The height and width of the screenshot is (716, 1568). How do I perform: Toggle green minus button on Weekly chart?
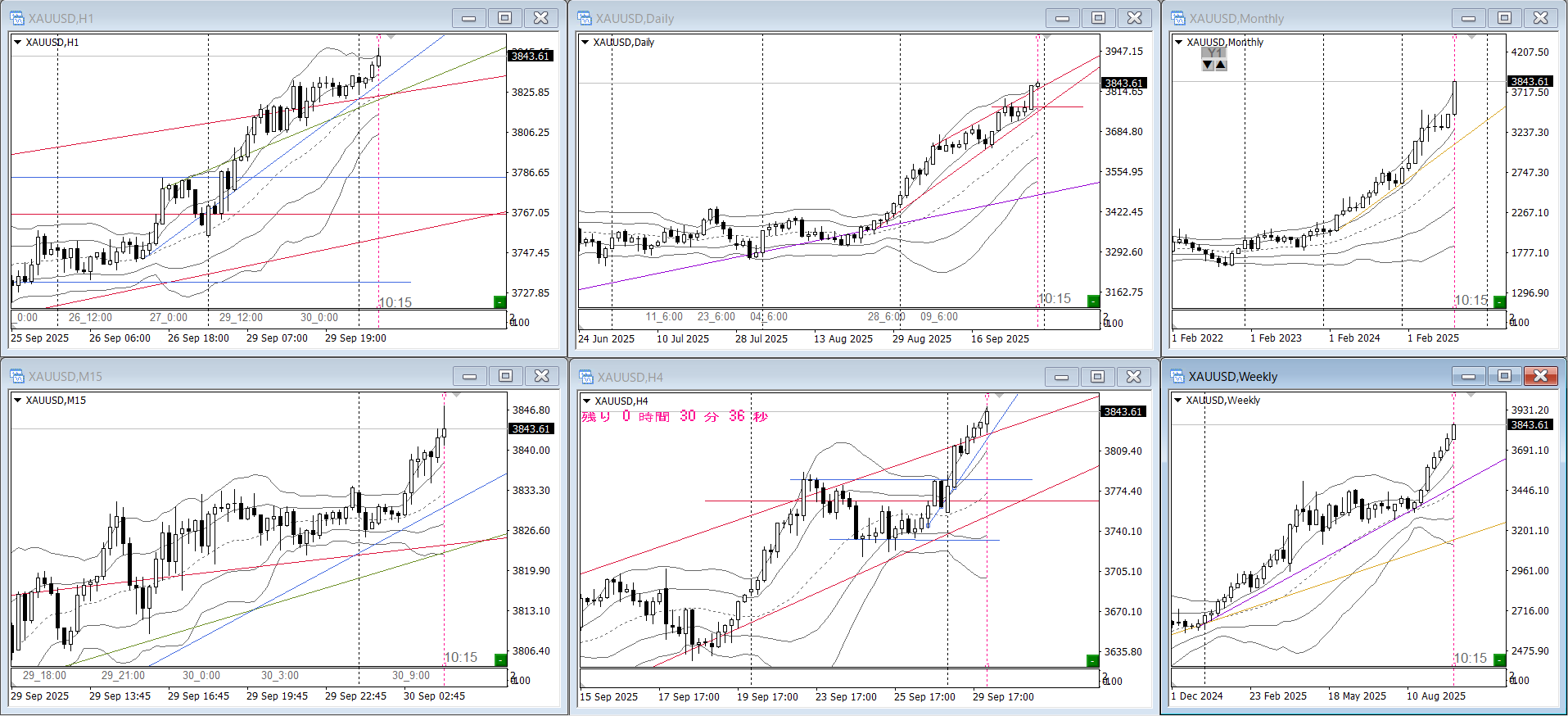[x=1499, y=659]
